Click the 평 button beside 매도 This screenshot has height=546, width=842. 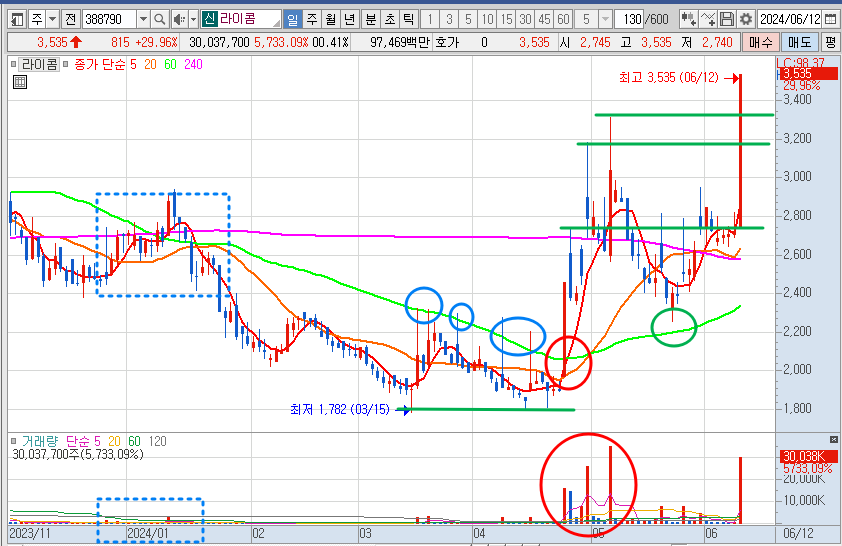[x=831, y=42]
